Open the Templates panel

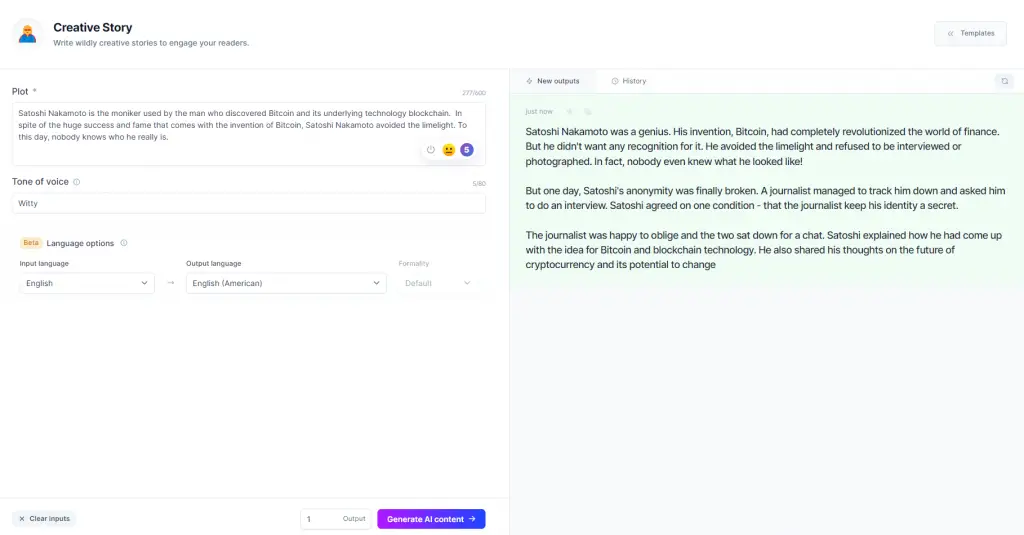coord(970,33)
